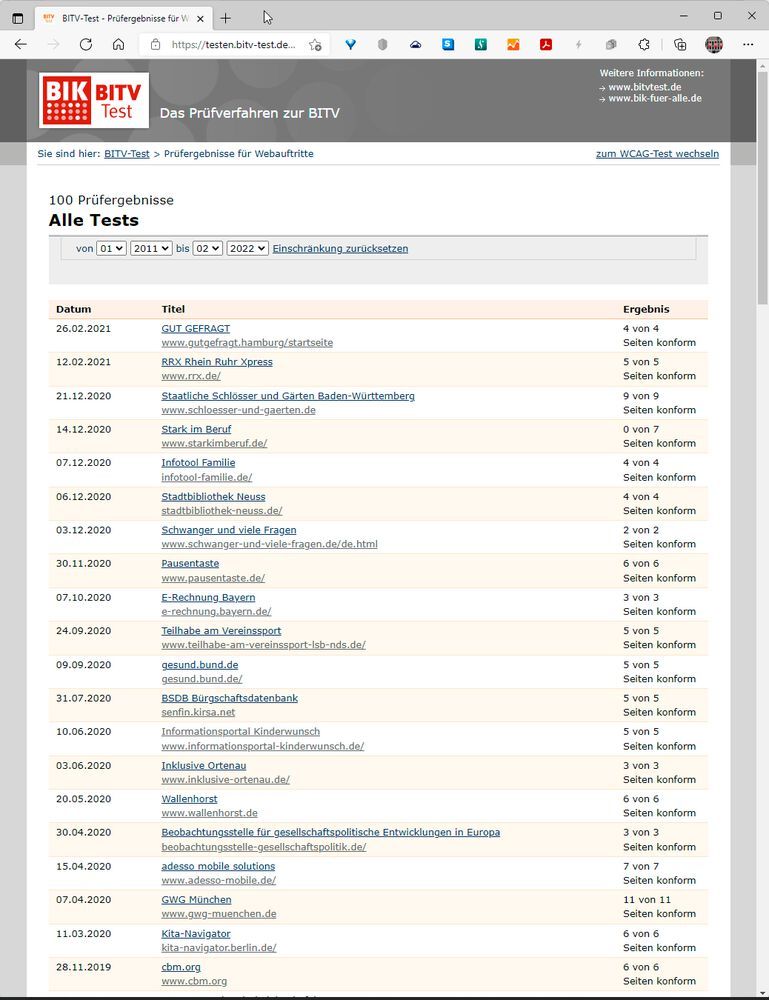This screenshot has height=1000, width=769.
Task: Open E-Rechnung Bayern result
Action: coord(209,597)
